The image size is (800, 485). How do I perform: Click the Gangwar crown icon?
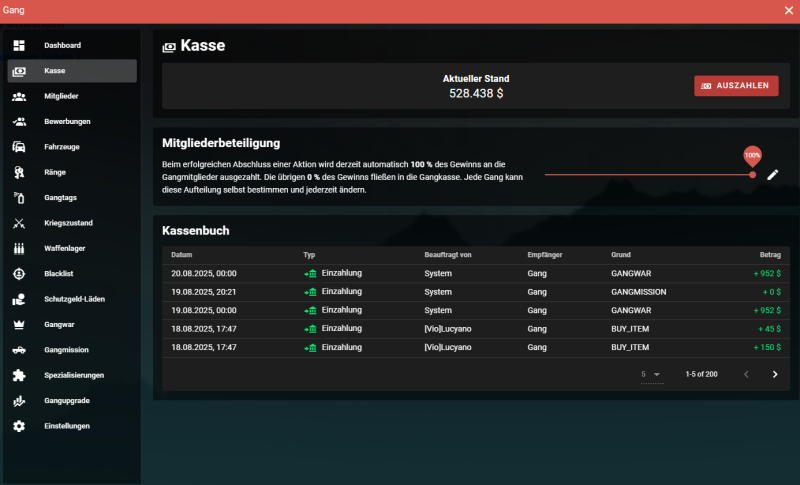click(19, 324)
